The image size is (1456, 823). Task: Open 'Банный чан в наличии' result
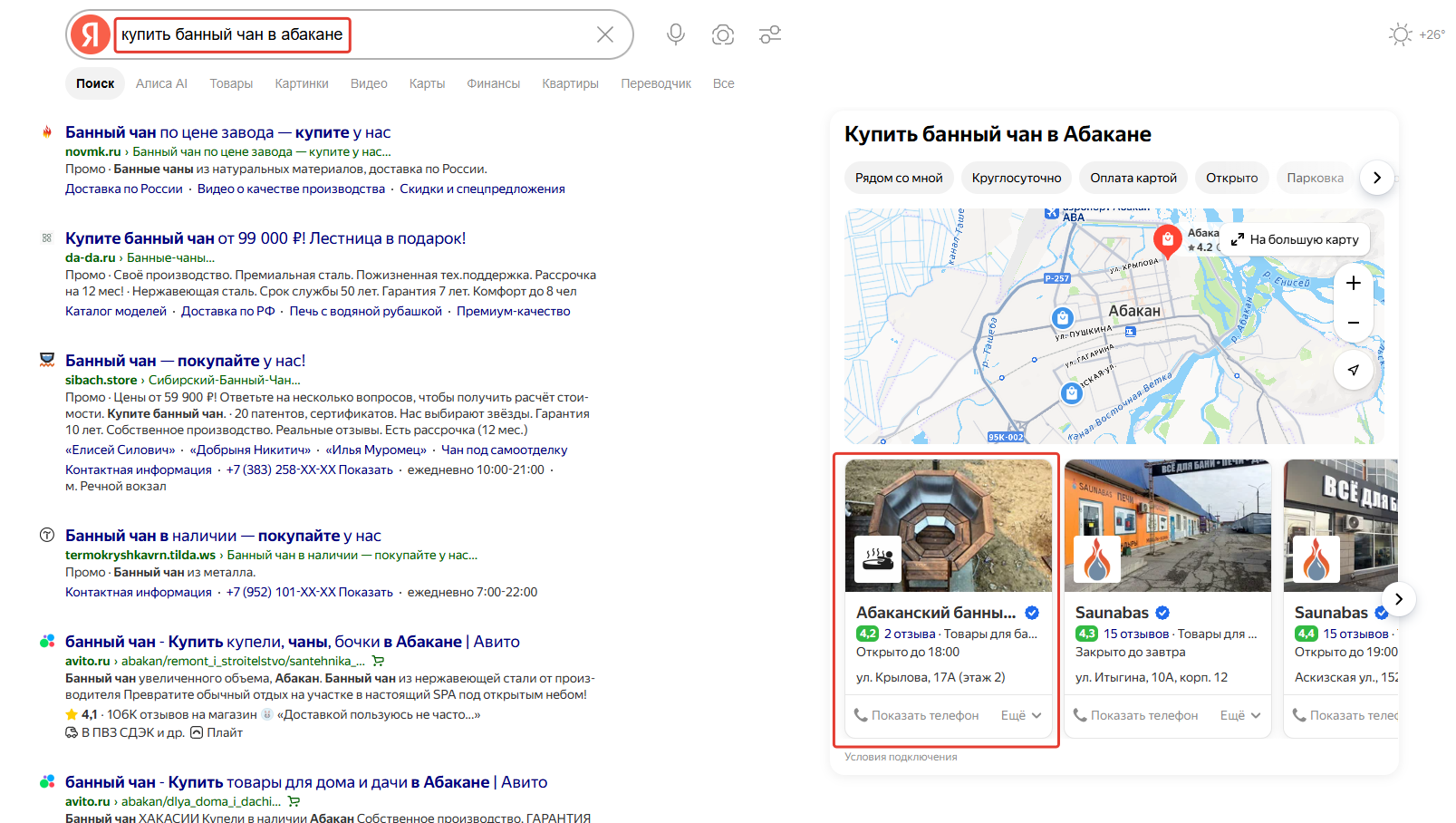click(x=223, y=536)
